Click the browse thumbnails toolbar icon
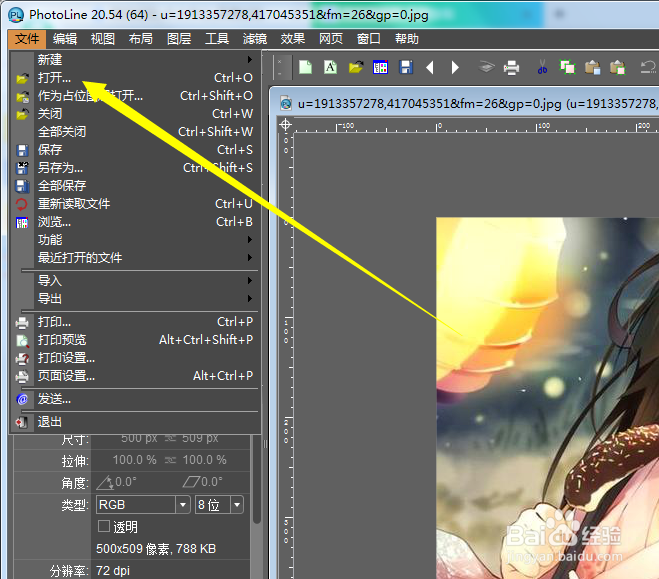The width and height of the screenshot is (659, 579). pos(380,67)
